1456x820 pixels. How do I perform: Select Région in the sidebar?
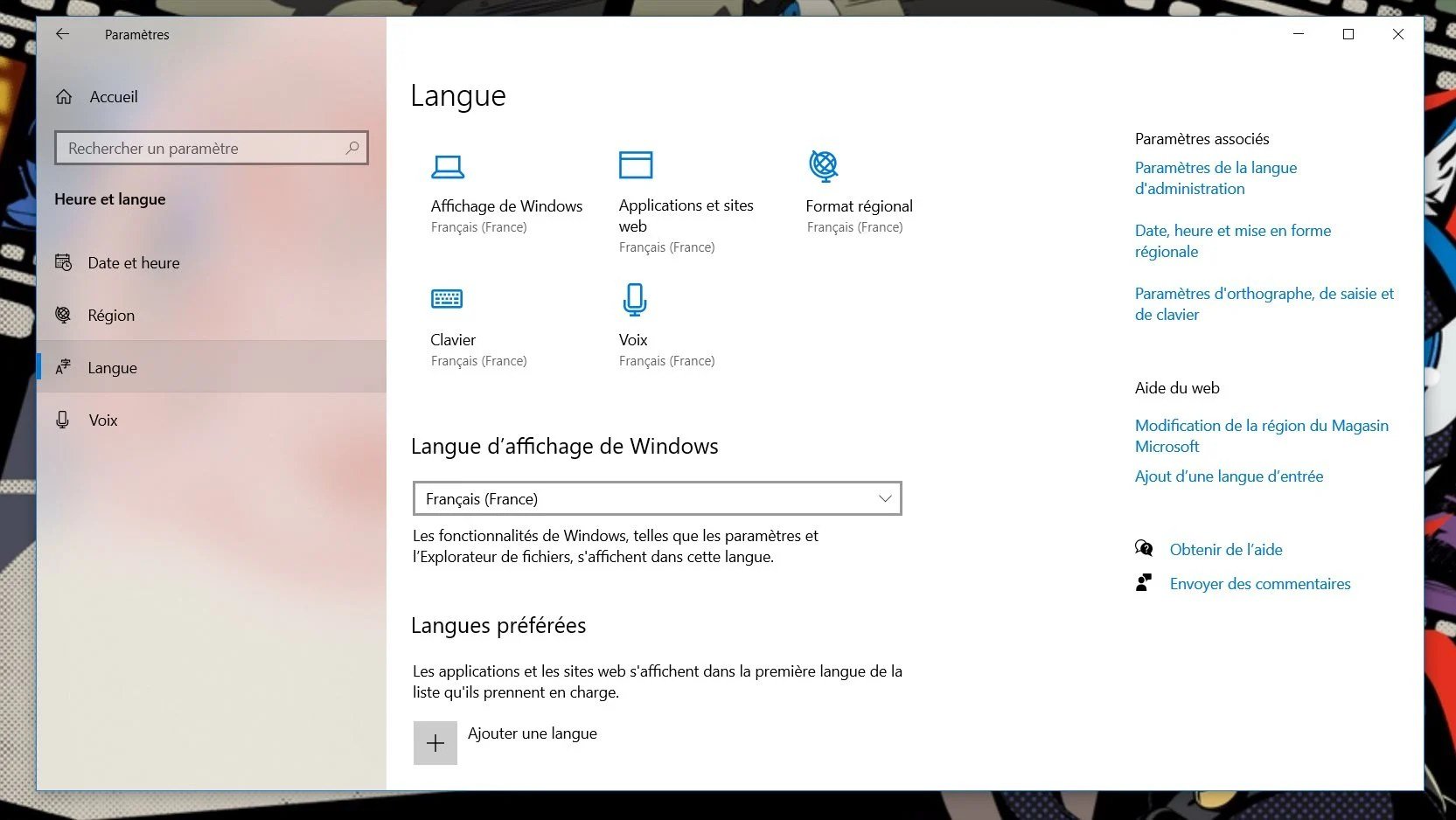(x=212, y=315)
